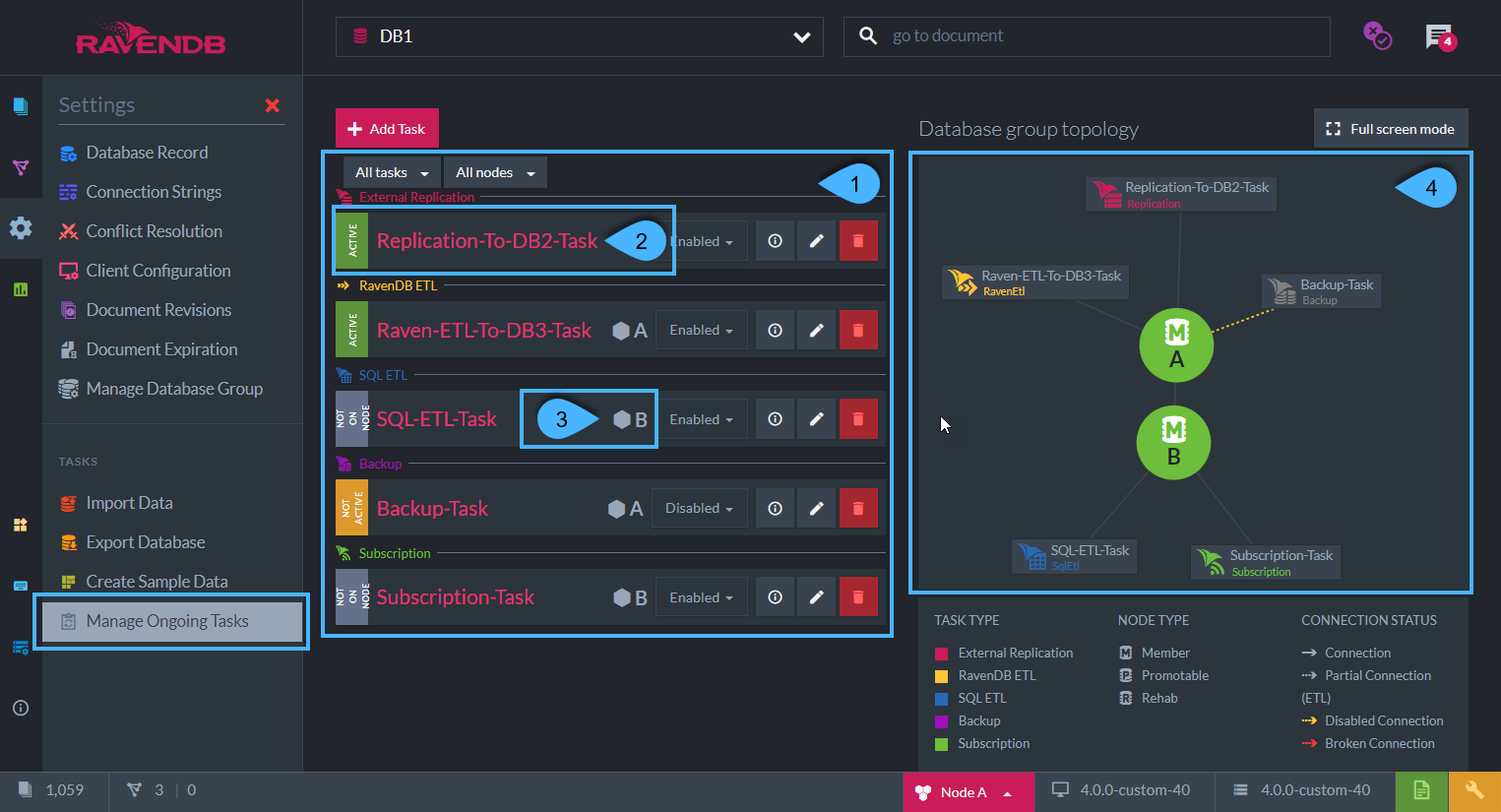
Task: Open Create Sample Data task
Action: 156,582
